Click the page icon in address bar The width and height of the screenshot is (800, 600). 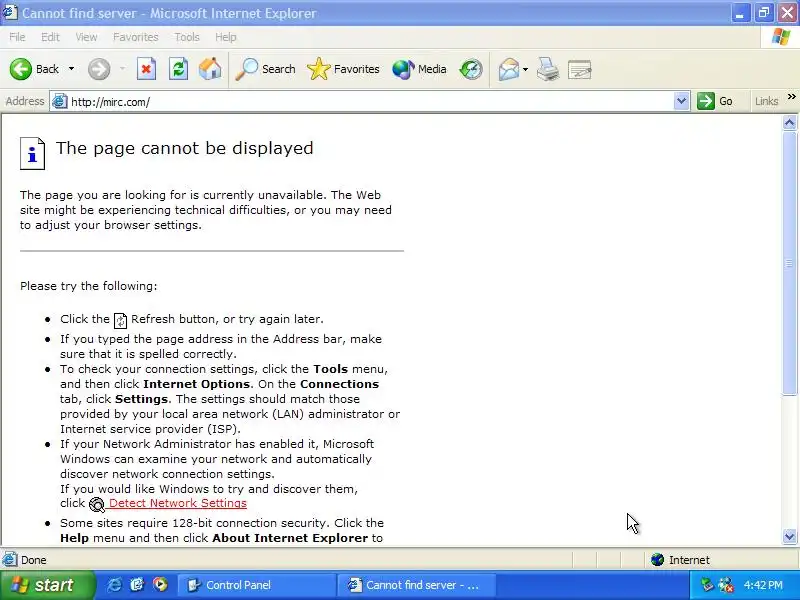60,102
